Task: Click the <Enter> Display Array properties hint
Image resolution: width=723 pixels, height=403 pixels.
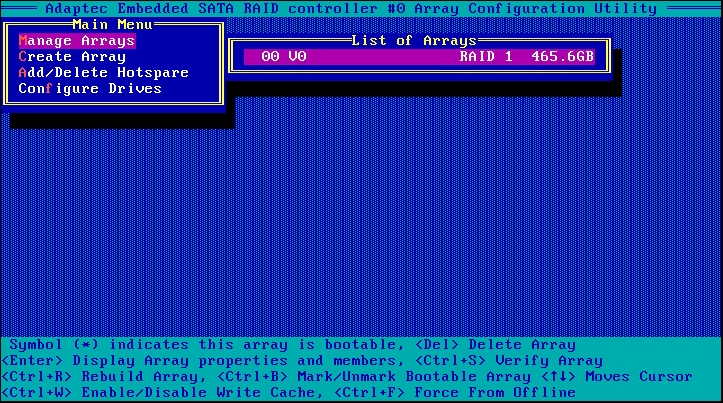Action: coord(202,360)
